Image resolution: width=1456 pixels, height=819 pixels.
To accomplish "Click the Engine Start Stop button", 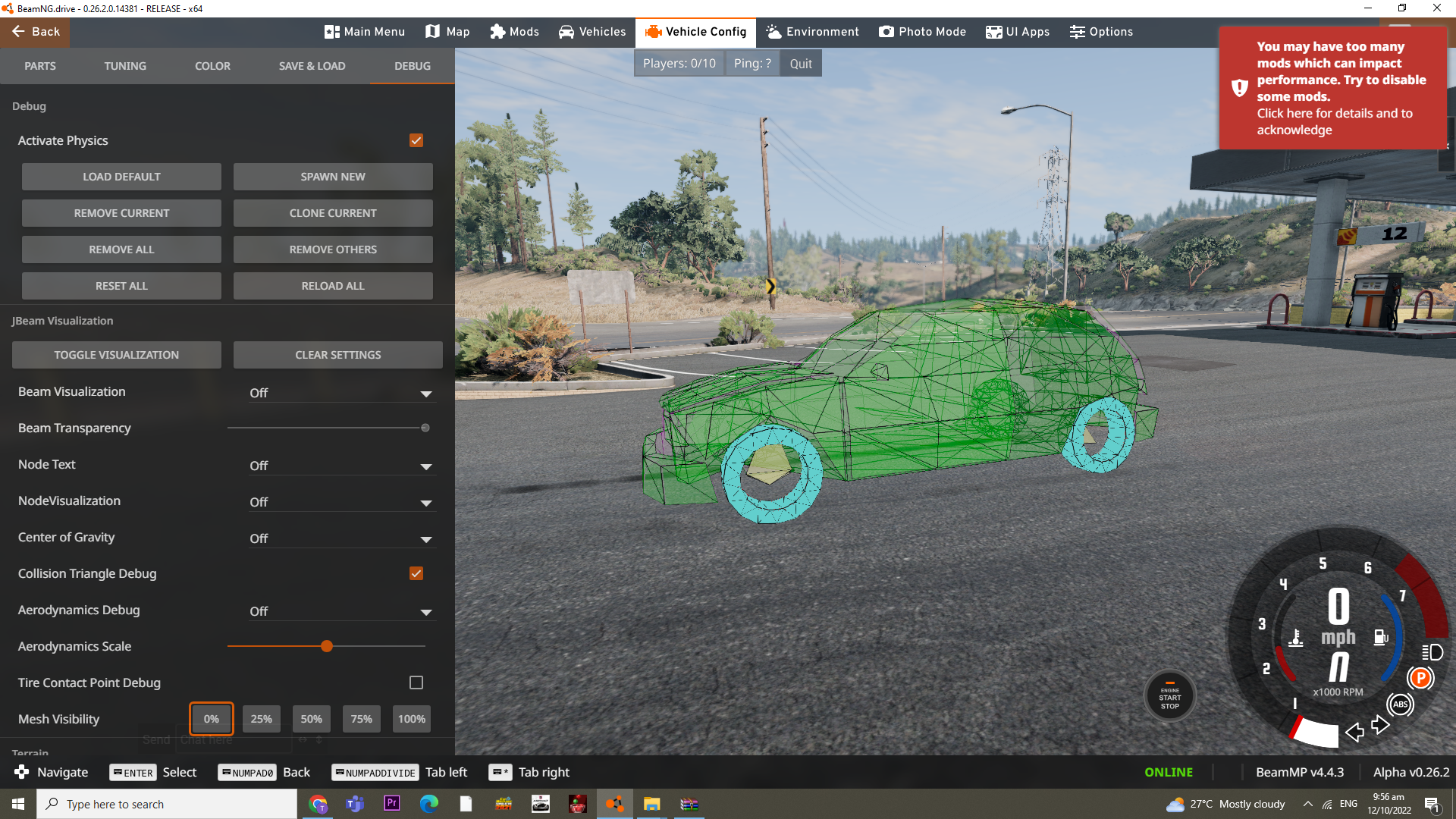I will (1169, 696).
